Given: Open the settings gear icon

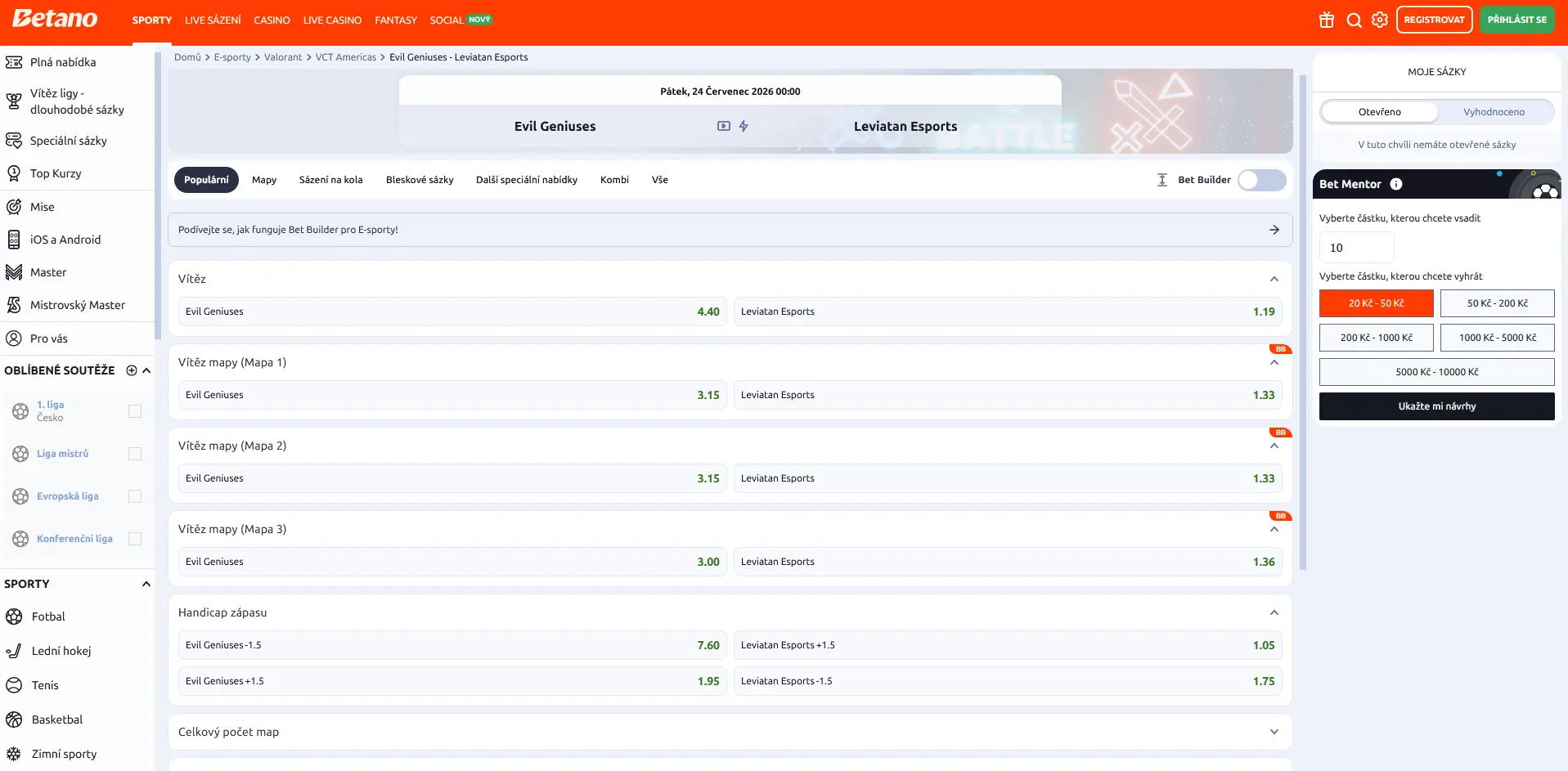Looking at the screenshot, I should (x=1380, y=20).
